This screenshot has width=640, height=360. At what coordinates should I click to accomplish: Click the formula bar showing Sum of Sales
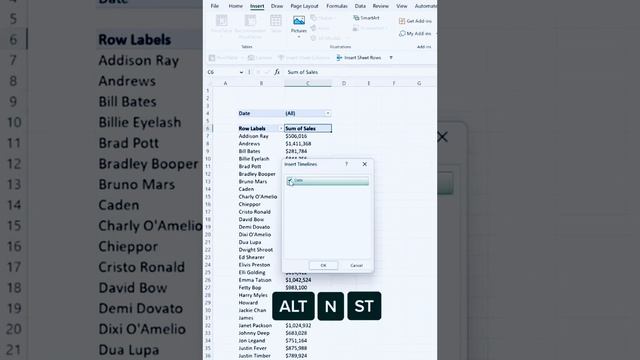click(359, 72)
